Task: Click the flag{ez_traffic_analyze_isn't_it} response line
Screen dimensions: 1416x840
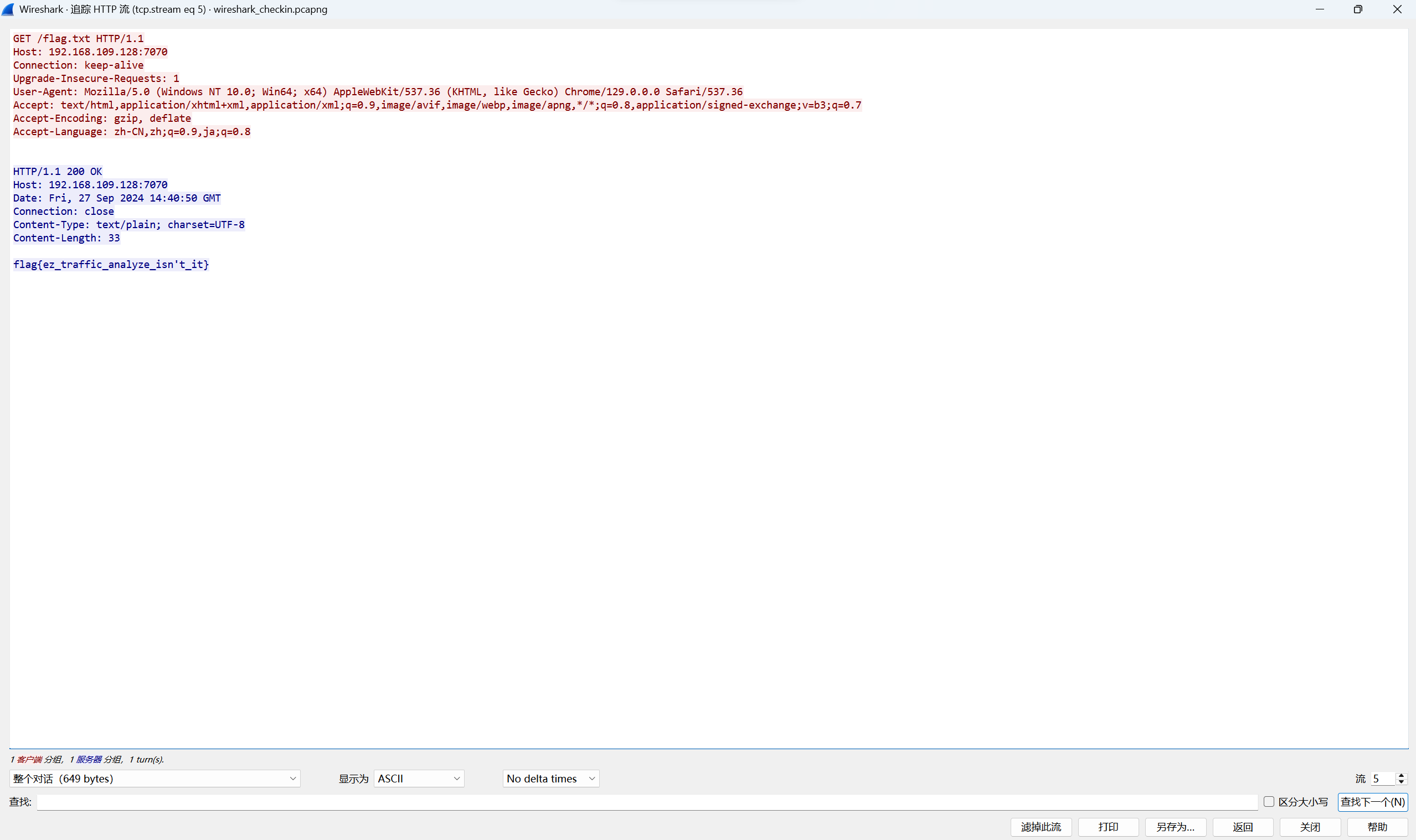Action: (x=111, y=264)
